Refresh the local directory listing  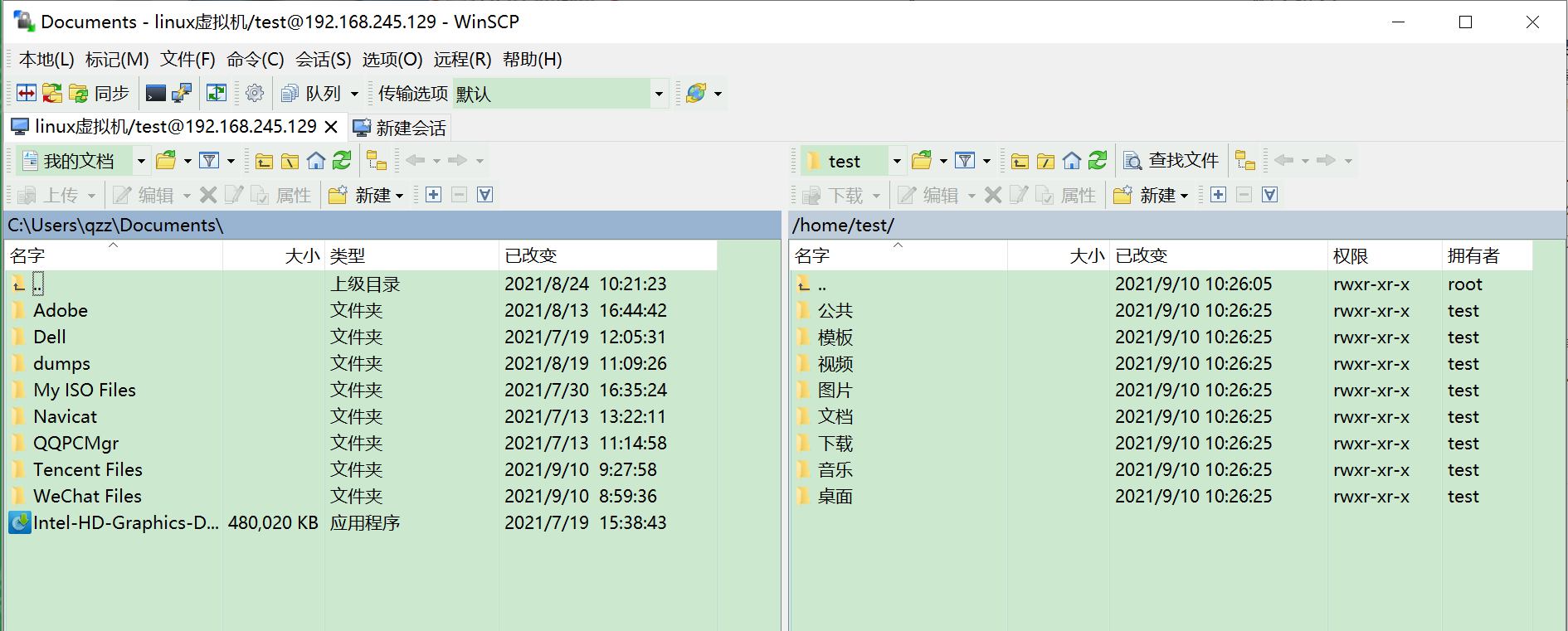[x=342, y=160]
